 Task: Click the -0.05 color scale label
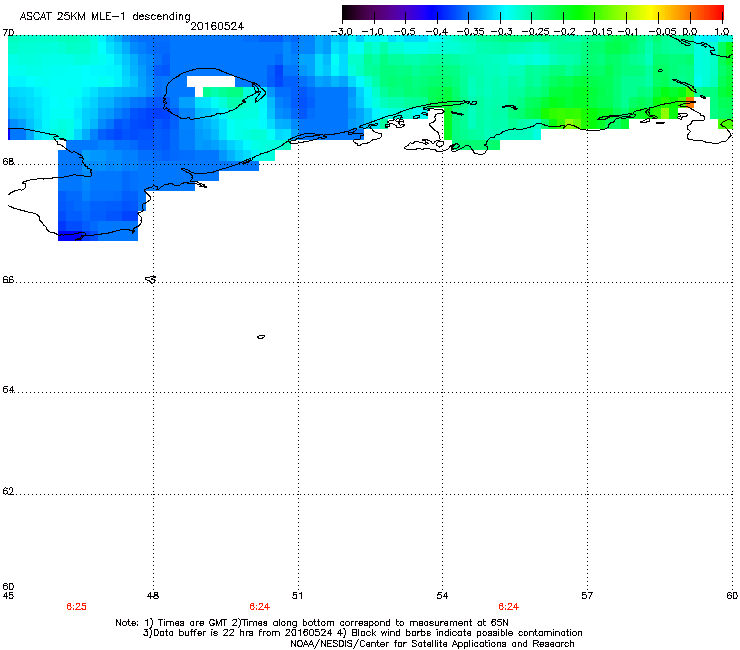point(662,32)
